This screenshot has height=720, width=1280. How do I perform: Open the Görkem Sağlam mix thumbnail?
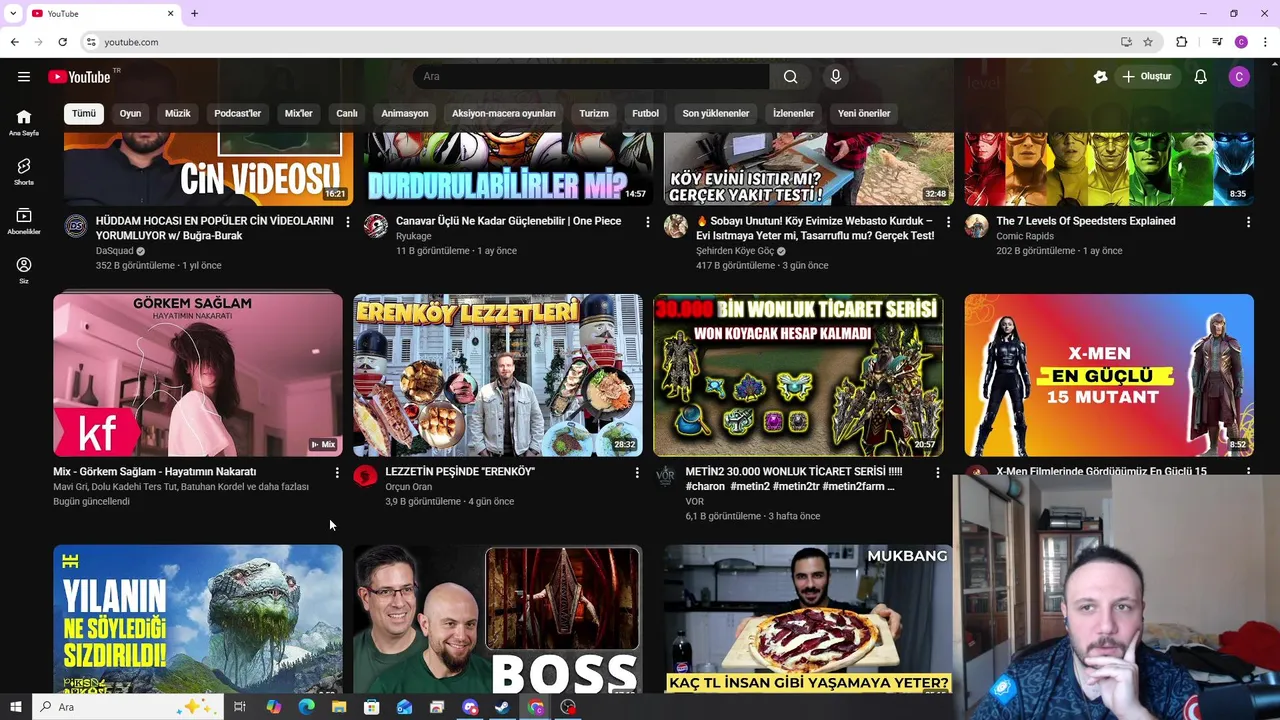tap(198, 375)
